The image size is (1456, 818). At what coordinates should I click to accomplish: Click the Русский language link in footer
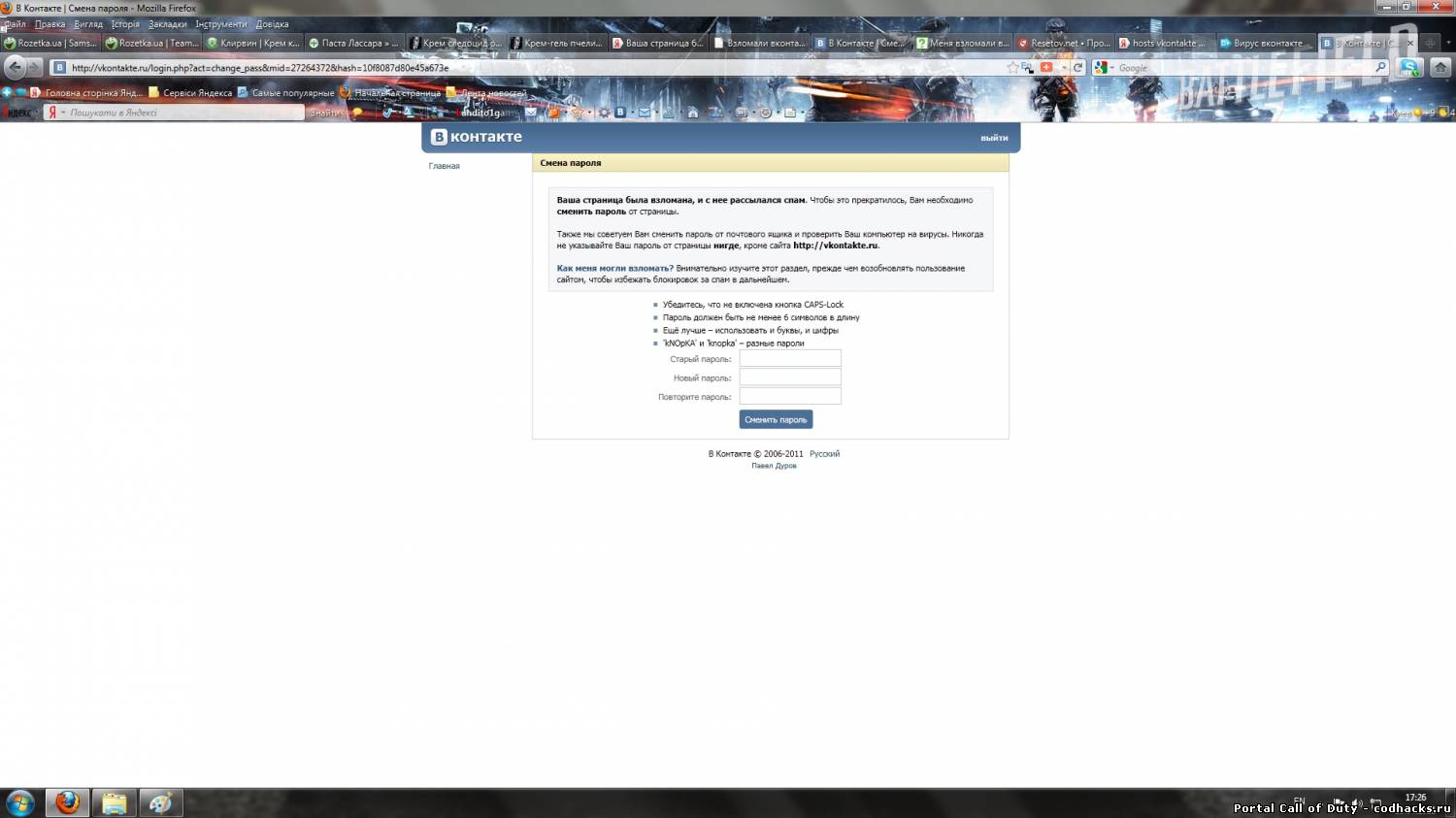pos(824,454)
